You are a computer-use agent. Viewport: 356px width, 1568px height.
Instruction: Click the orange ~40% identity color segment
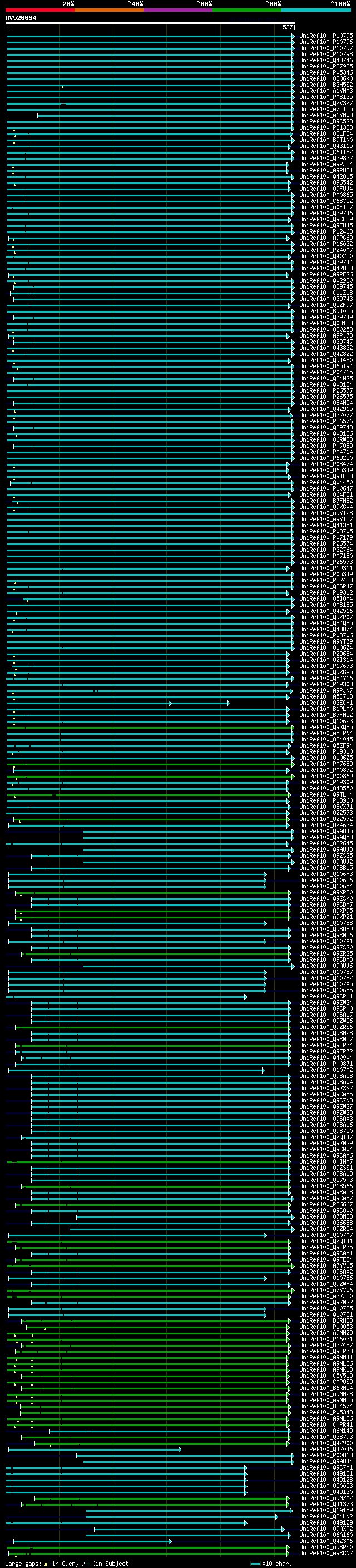point(109,11)
